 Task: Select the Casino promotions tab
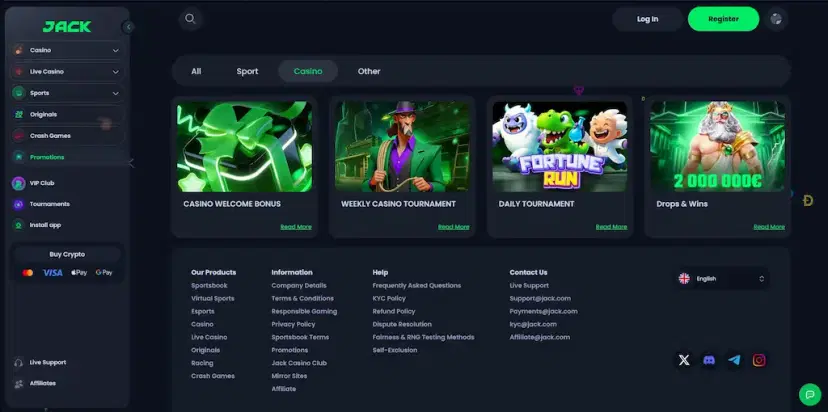pos(308,71)
